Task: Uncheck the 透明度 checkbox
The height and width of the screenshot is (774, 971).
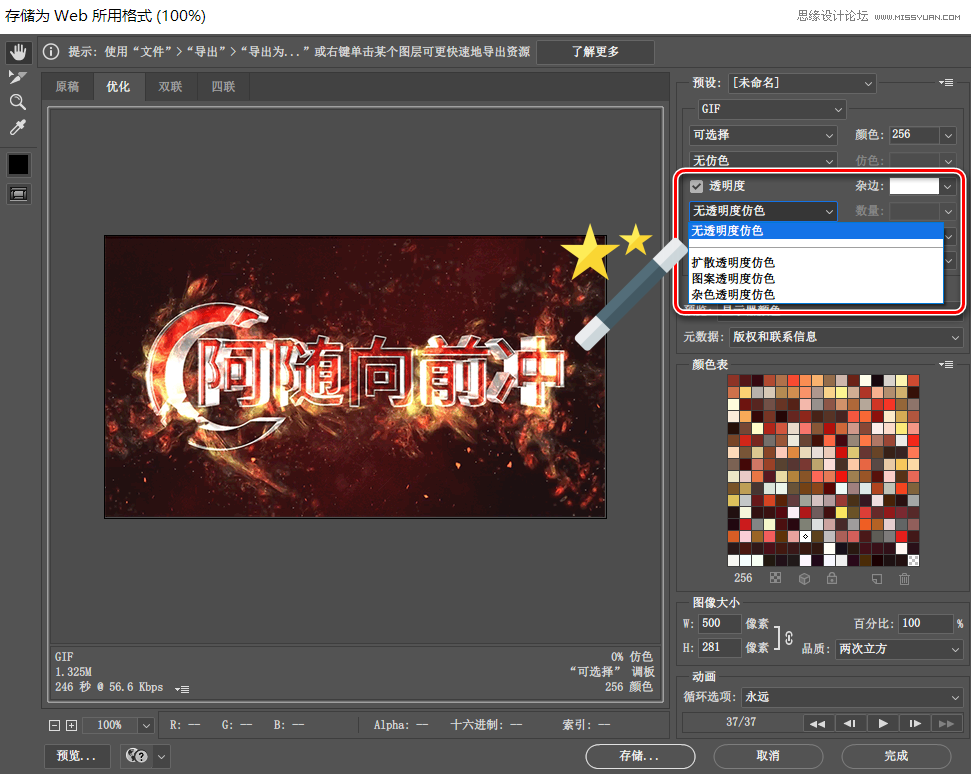Action: tap(695, 186)
